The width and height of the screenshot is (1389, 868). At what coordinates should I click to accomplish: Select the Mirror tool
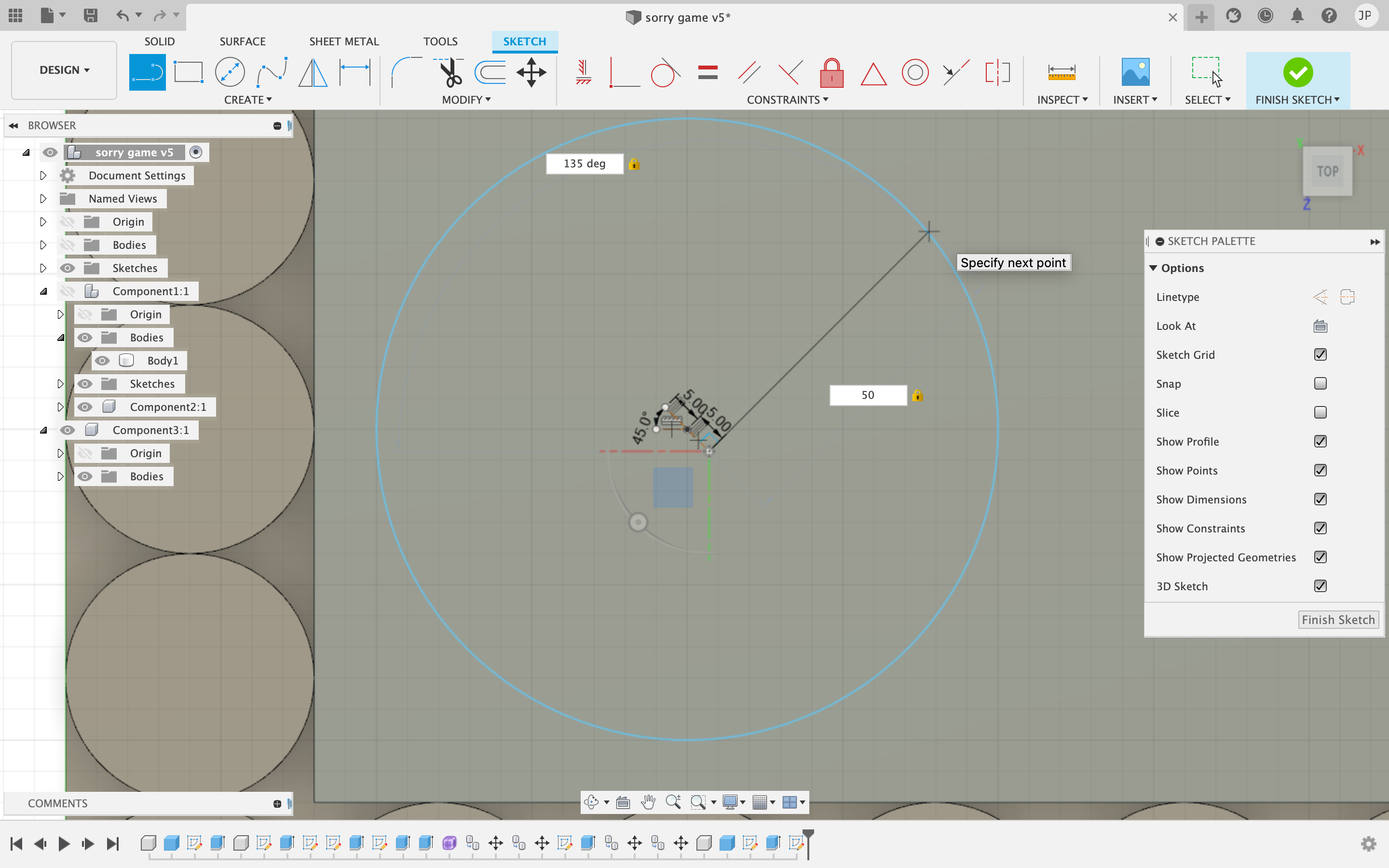point(313,72)
